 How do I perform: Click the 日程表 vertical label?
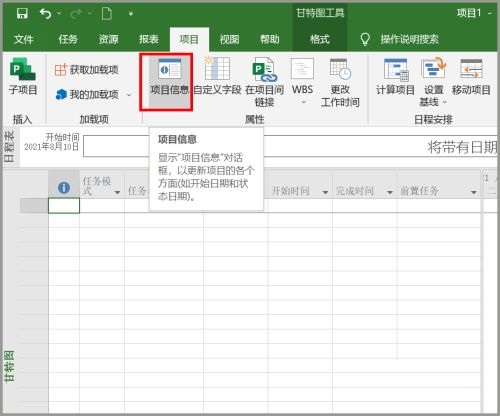click(x=9, y=146)
